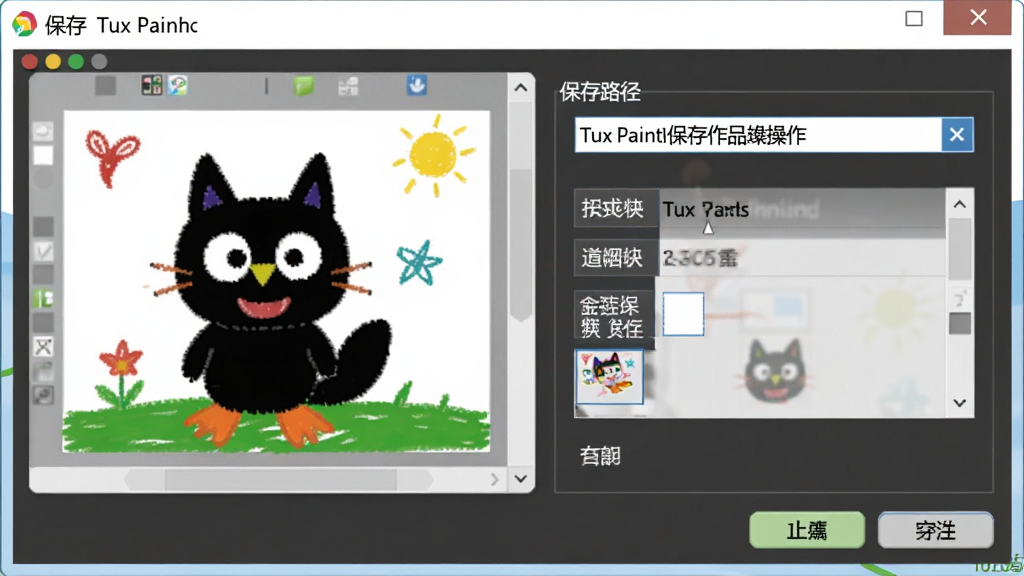Click the red dot in the inner window
The width and height of the screenshot is (1024, 576).
29,61
